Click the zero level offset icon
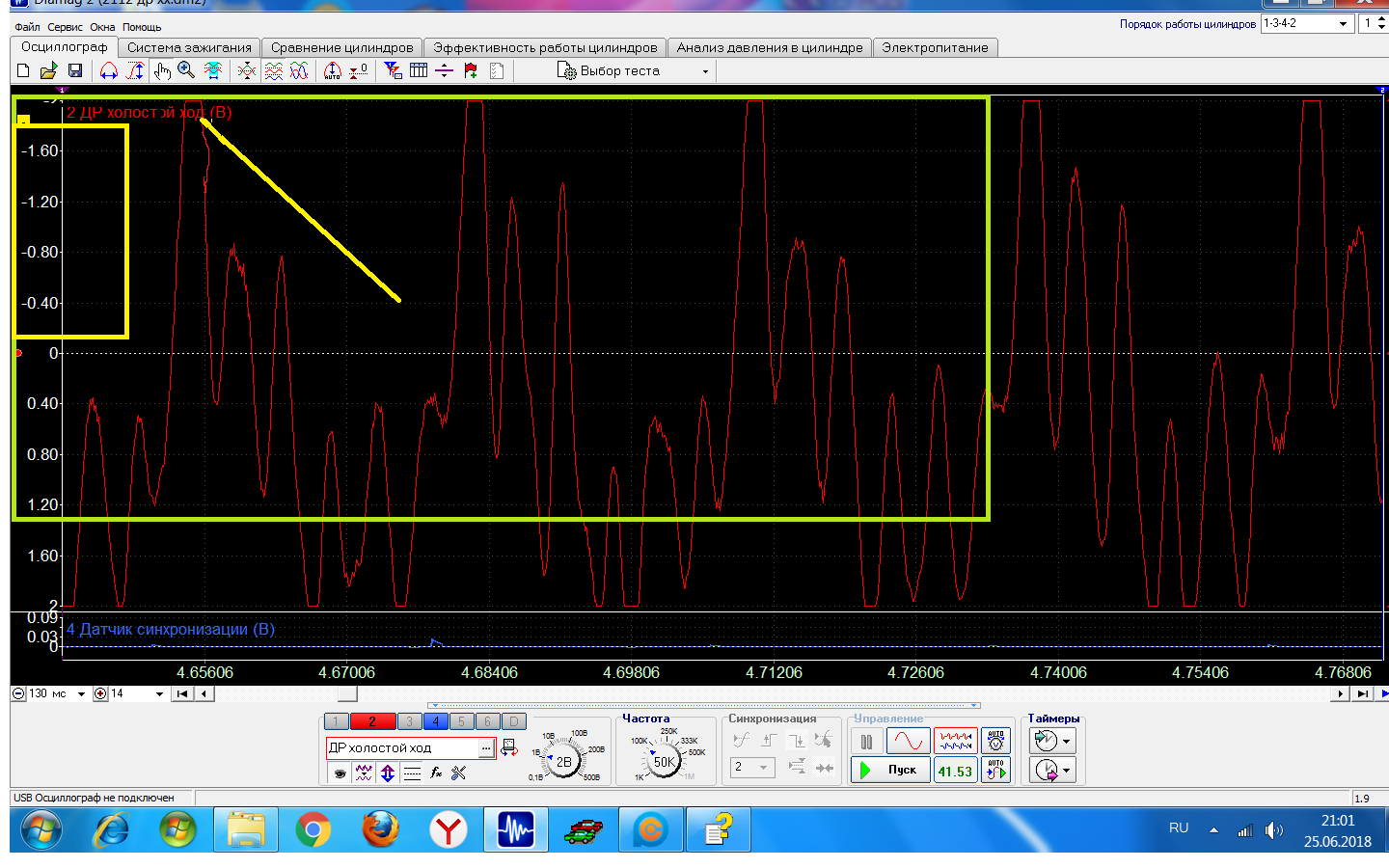This screenshot has width=1389, height=868. [359, 70]
